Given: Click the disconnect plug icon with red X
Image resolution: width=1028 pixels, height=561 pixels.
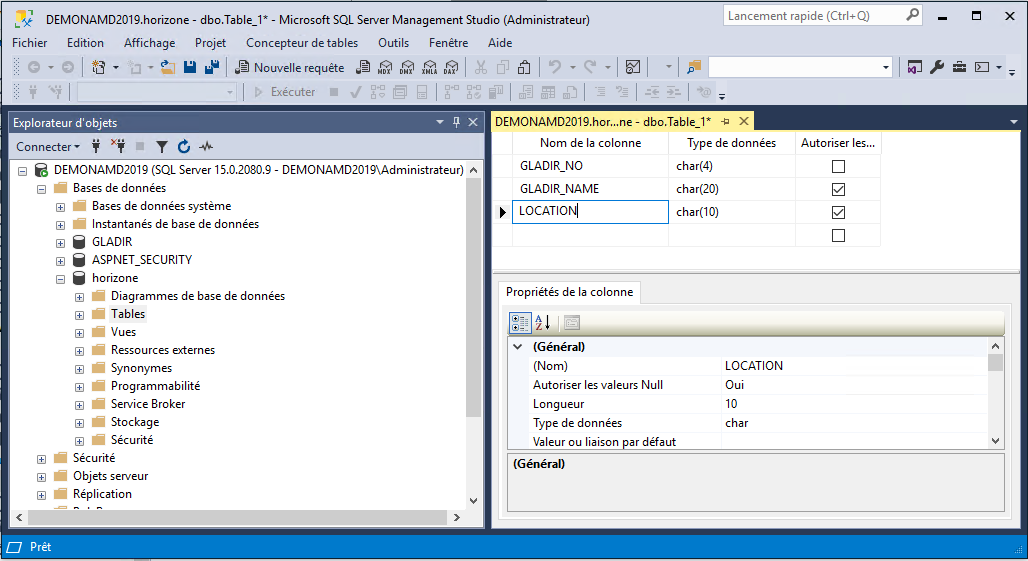Looking at the screenshot, I should [118, 146].
